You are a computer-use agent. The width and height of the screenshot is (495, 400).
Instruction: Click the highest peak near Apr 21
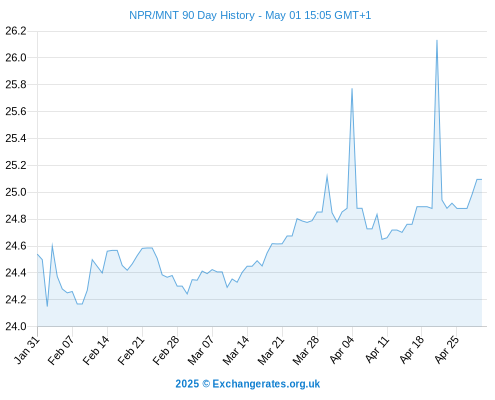[437, 41]
